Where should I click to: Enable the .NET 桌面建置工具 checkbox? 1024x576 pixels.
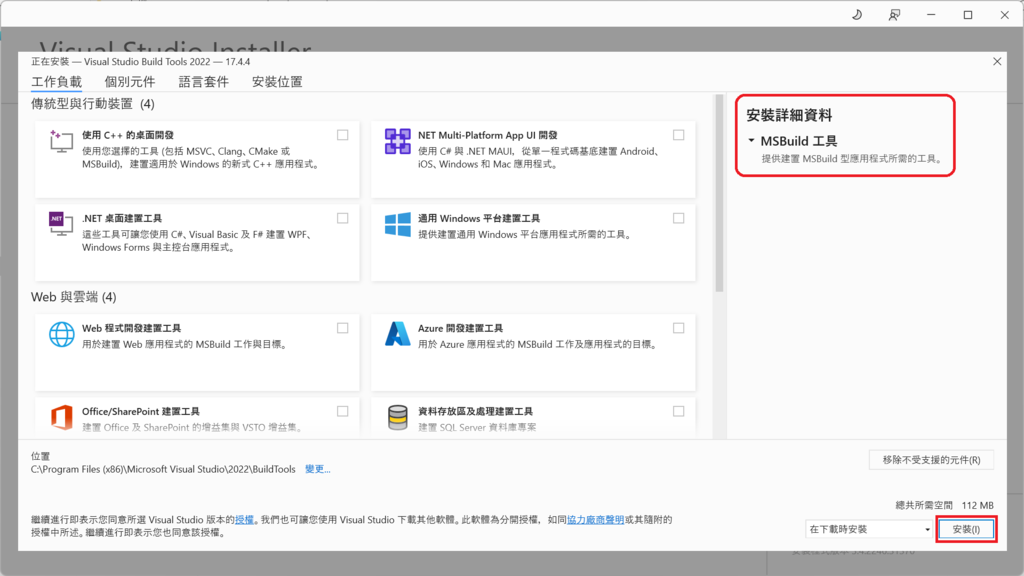pos(342,218)
